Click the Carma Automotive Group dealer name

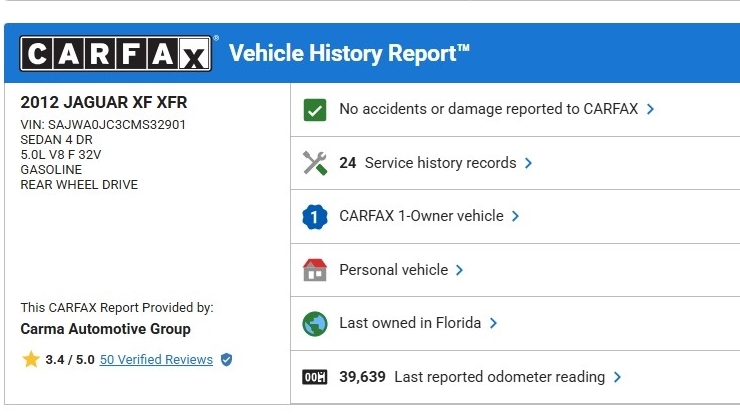[x=105, y=329]
